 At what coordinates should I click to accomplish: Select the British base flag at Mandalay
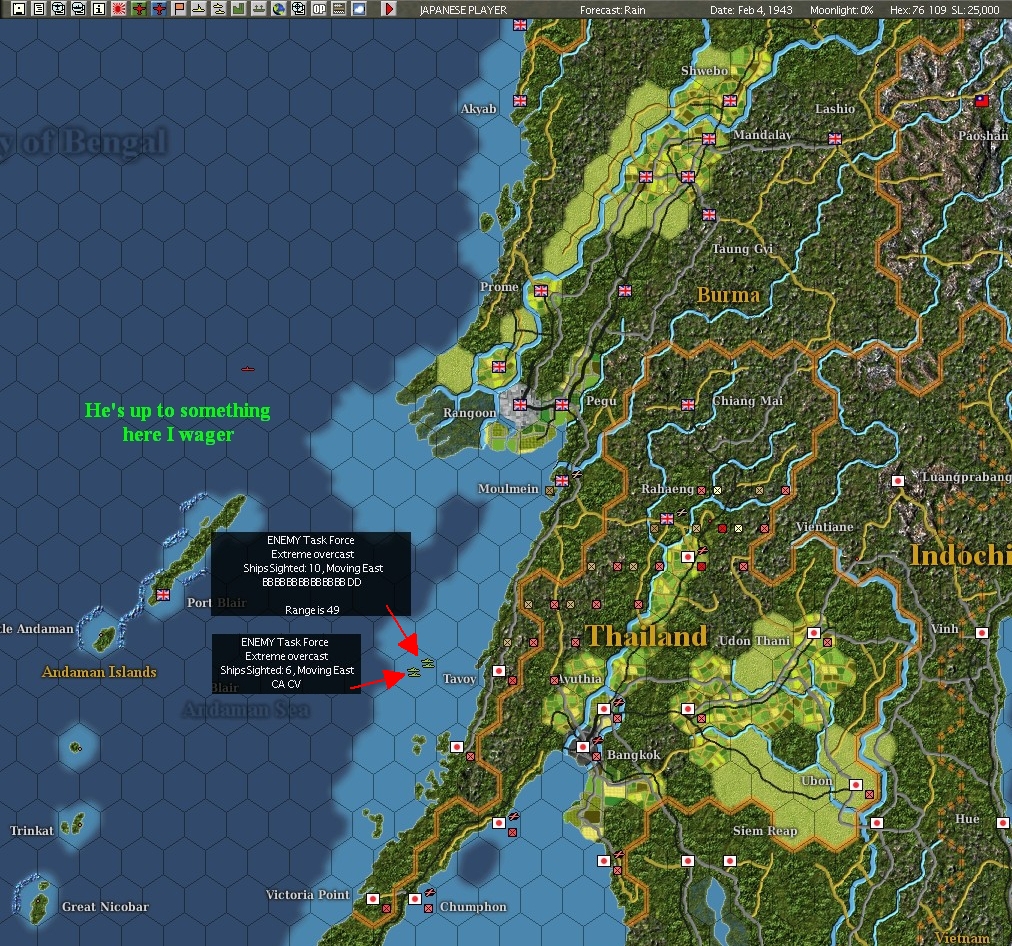pos(709,139)
